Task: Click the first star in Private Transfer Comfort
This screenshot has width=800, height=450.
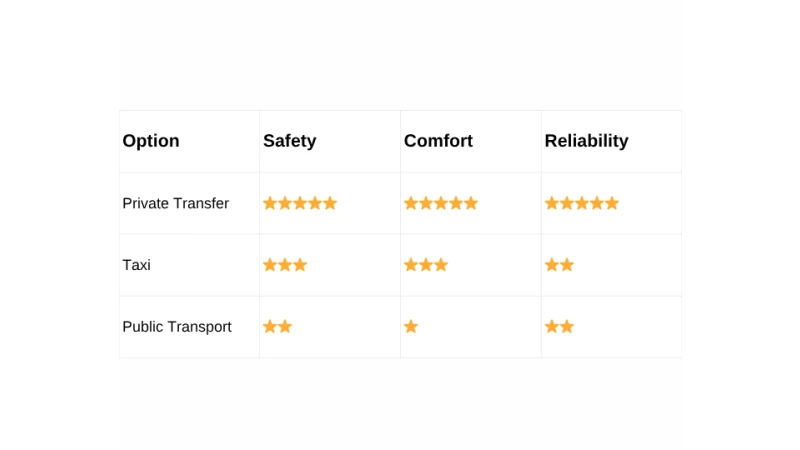Action: [x=411, y=203]
